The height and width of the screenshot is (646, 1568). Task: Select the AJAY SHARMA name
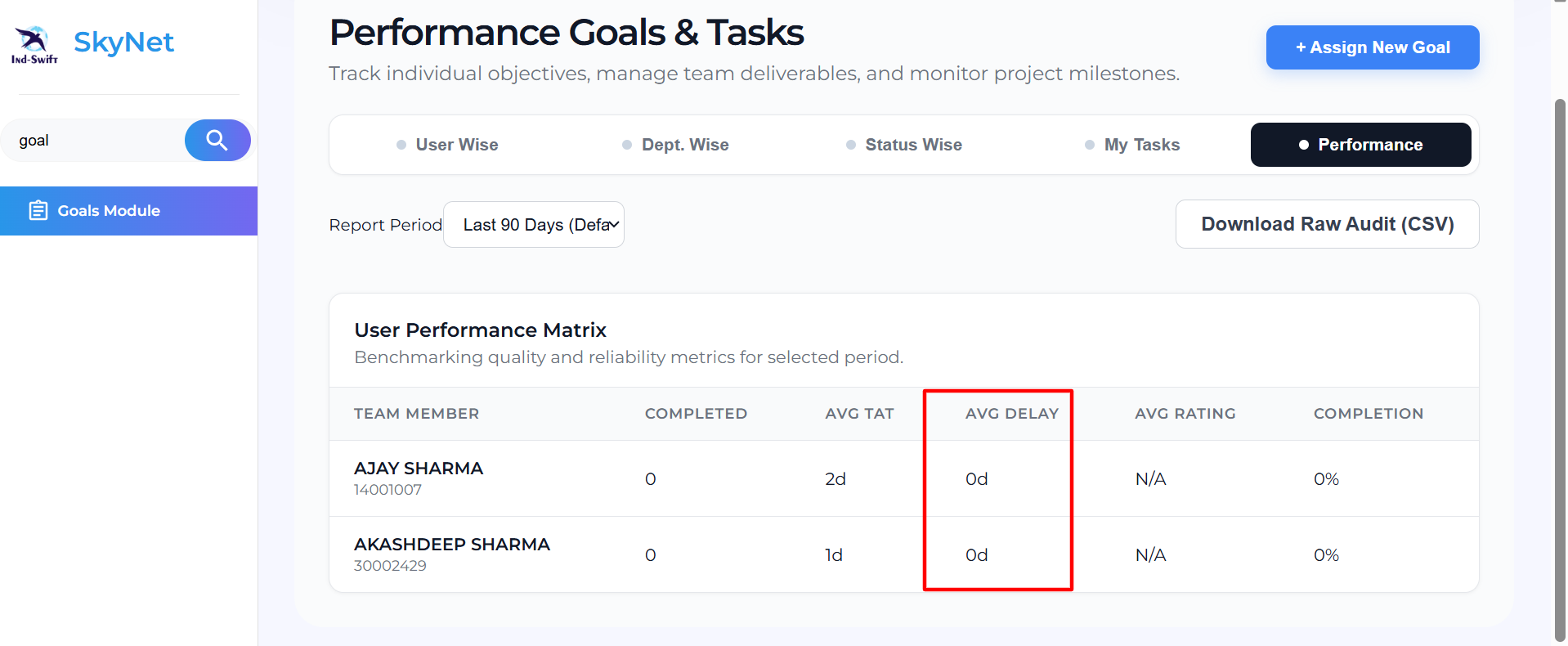coord(419,469)
